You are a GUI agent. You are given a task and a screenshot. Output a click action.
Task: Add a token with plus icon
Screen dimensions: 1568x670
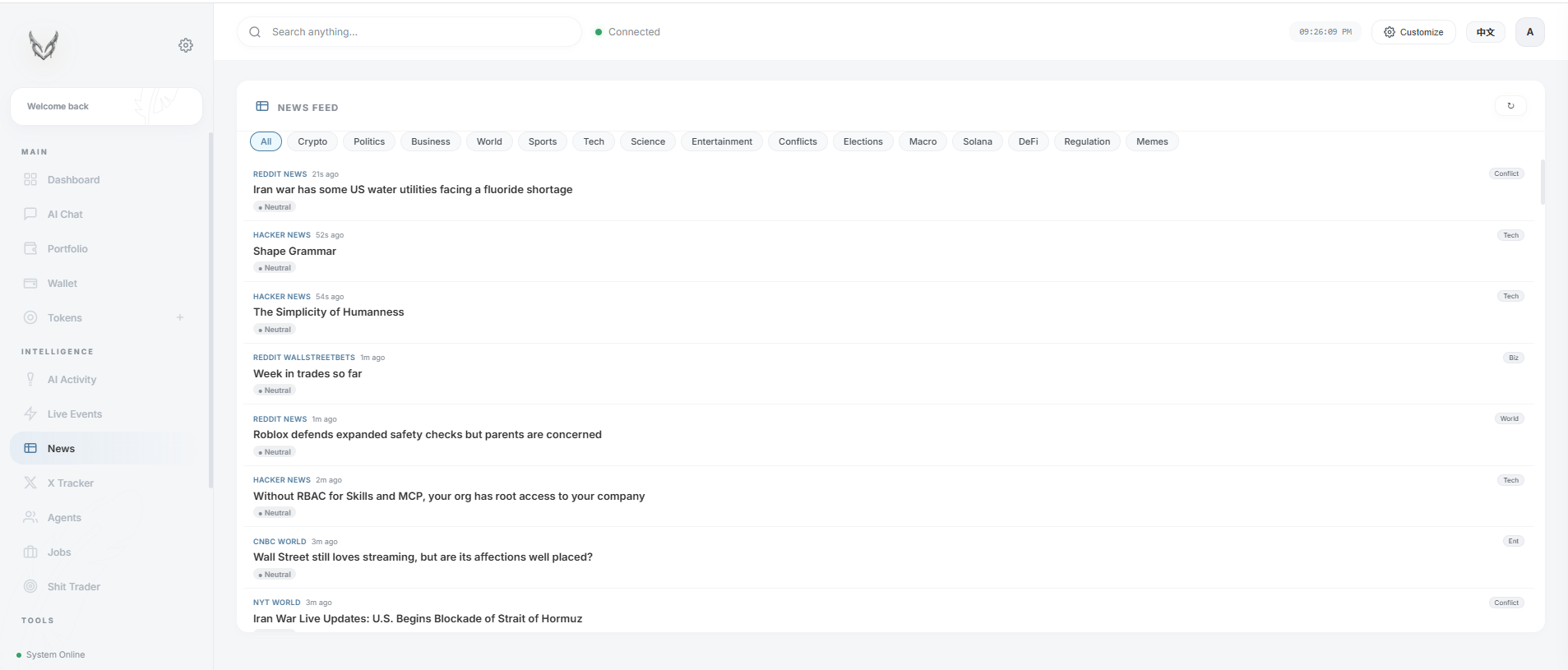pos(180,317)
